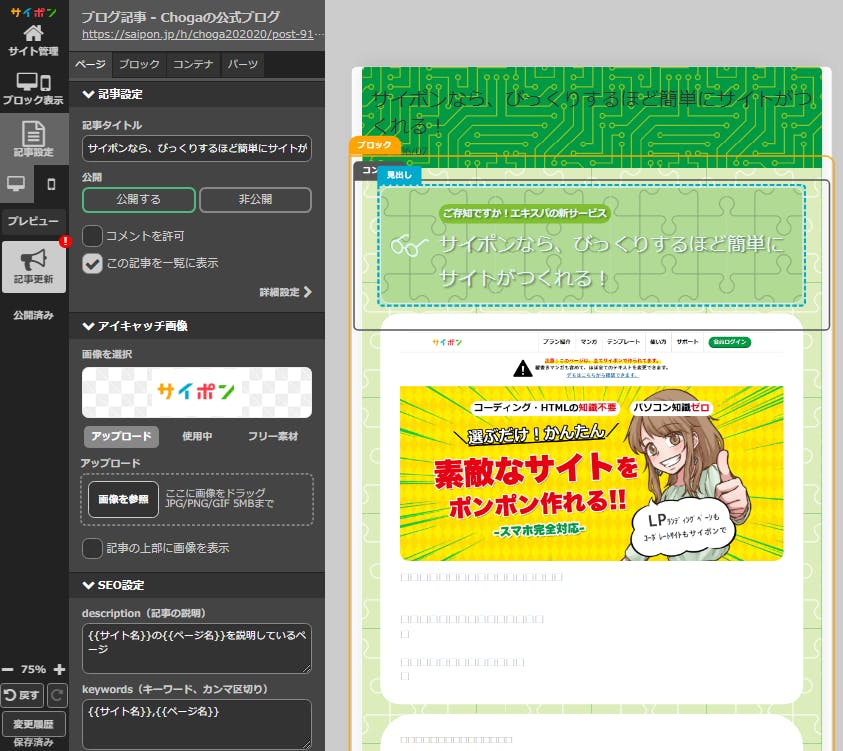This screenshot has height=751, width=843.
Task: Click 75% zoom level value
Action: click(33, 669)
